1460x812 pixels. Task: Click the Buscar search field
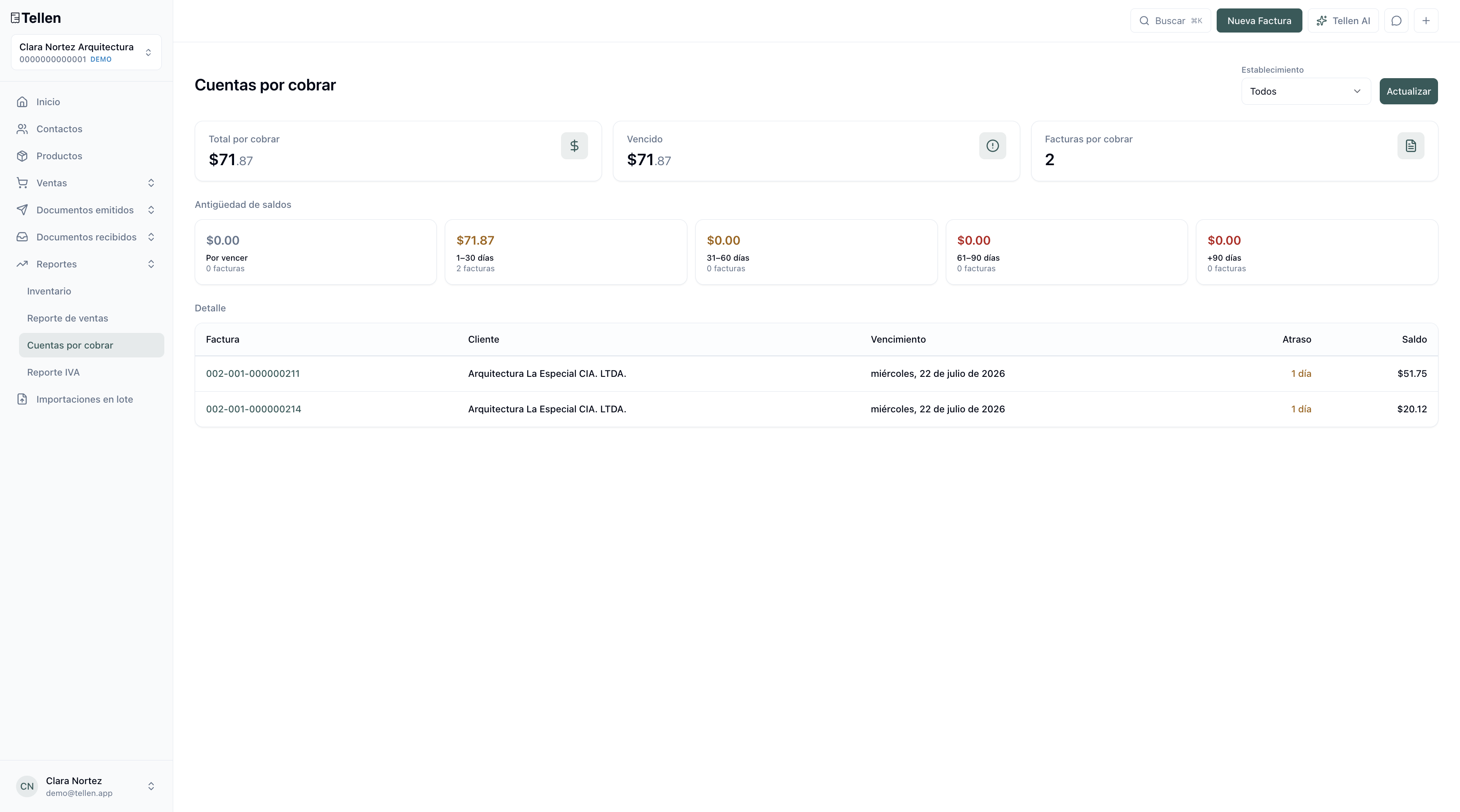1170,21
